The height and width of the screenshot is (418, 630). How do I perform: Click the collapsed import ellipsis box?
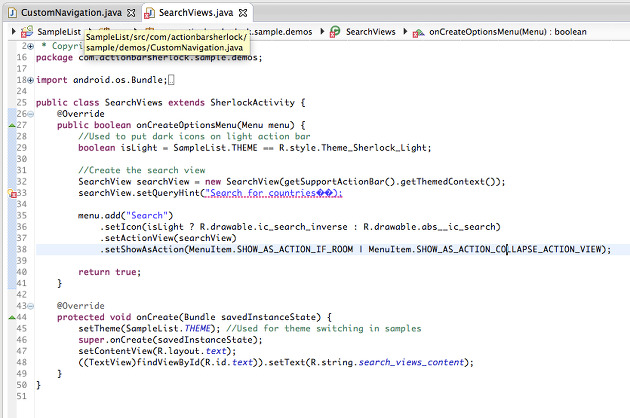(x=171, y=80)
